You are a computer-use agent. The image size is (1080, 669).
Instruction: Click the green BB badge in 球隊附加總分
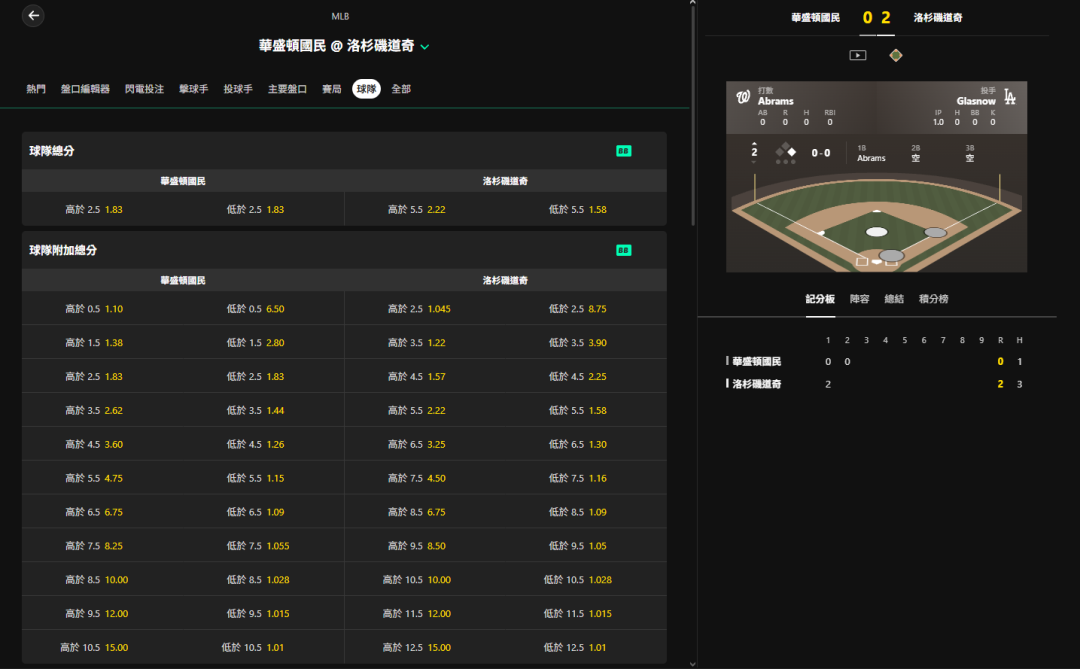(623, 250)
